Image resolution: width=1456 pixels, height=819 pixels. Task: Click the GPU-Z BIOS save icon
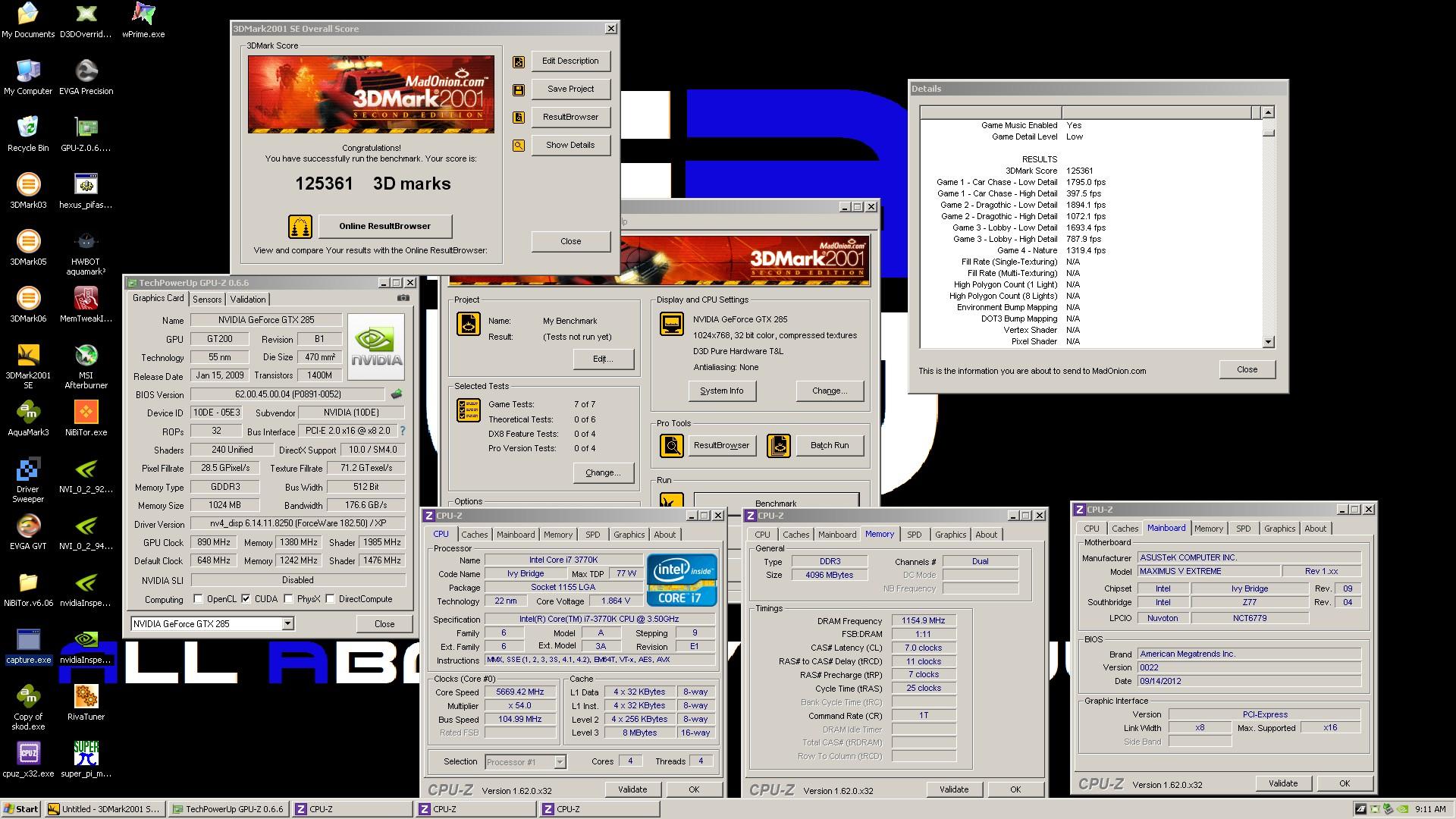point(396,394)
